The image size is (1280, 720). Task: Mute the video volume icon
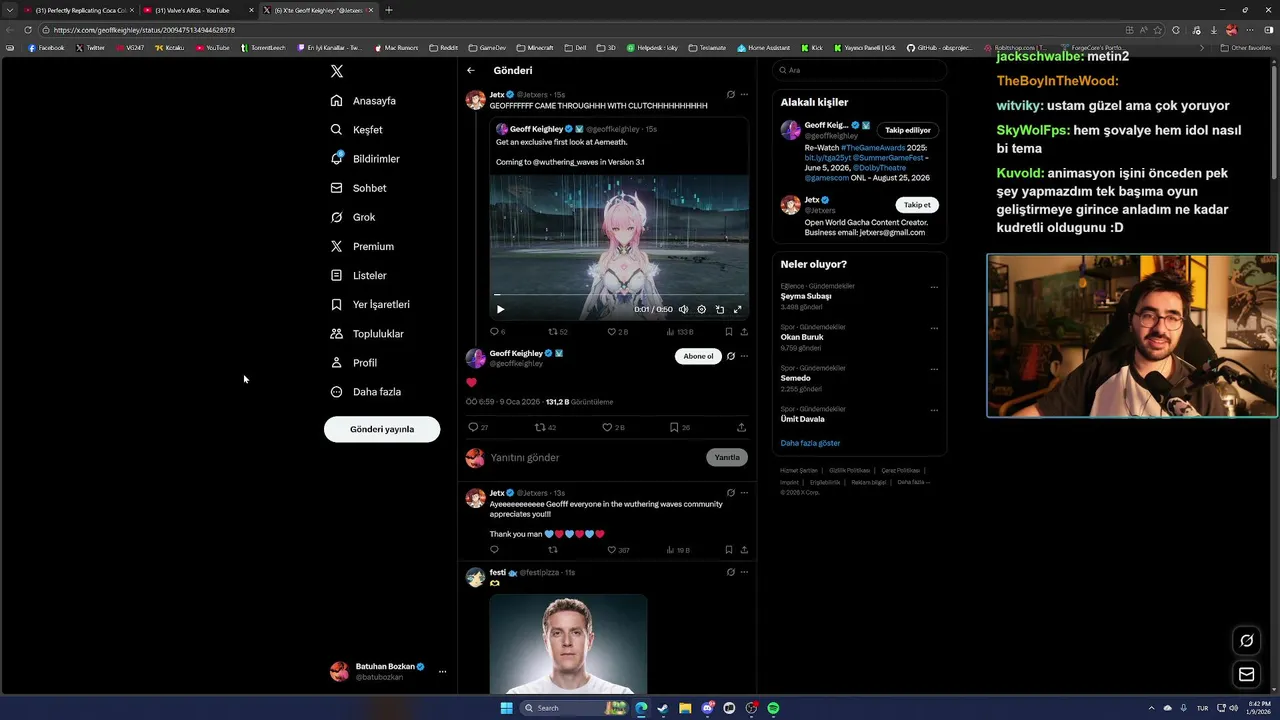click(683, 309)
